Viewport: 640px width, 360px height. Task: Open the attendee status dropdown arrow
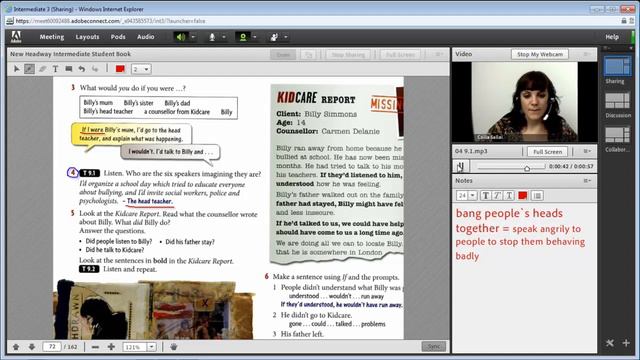pyautogui.click(x=286, y=37)
